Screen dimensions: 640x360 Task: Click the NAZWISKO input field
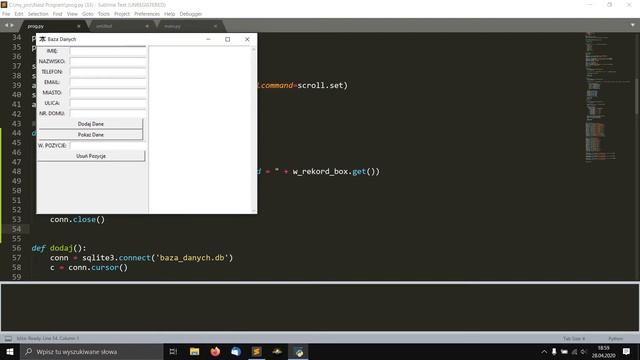coord(108,61)
